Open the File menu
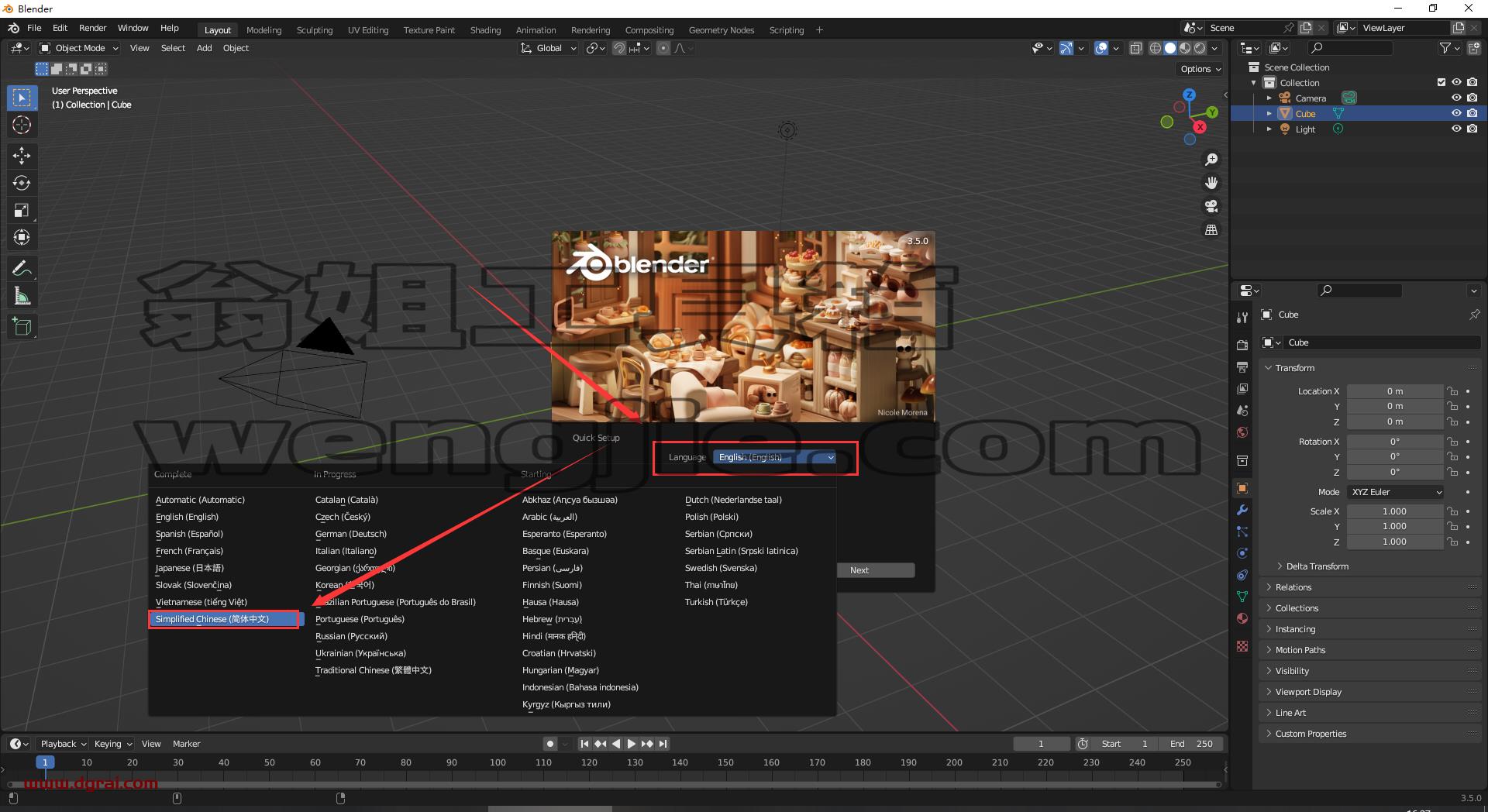1488x812 pixels. coord(34,28)
